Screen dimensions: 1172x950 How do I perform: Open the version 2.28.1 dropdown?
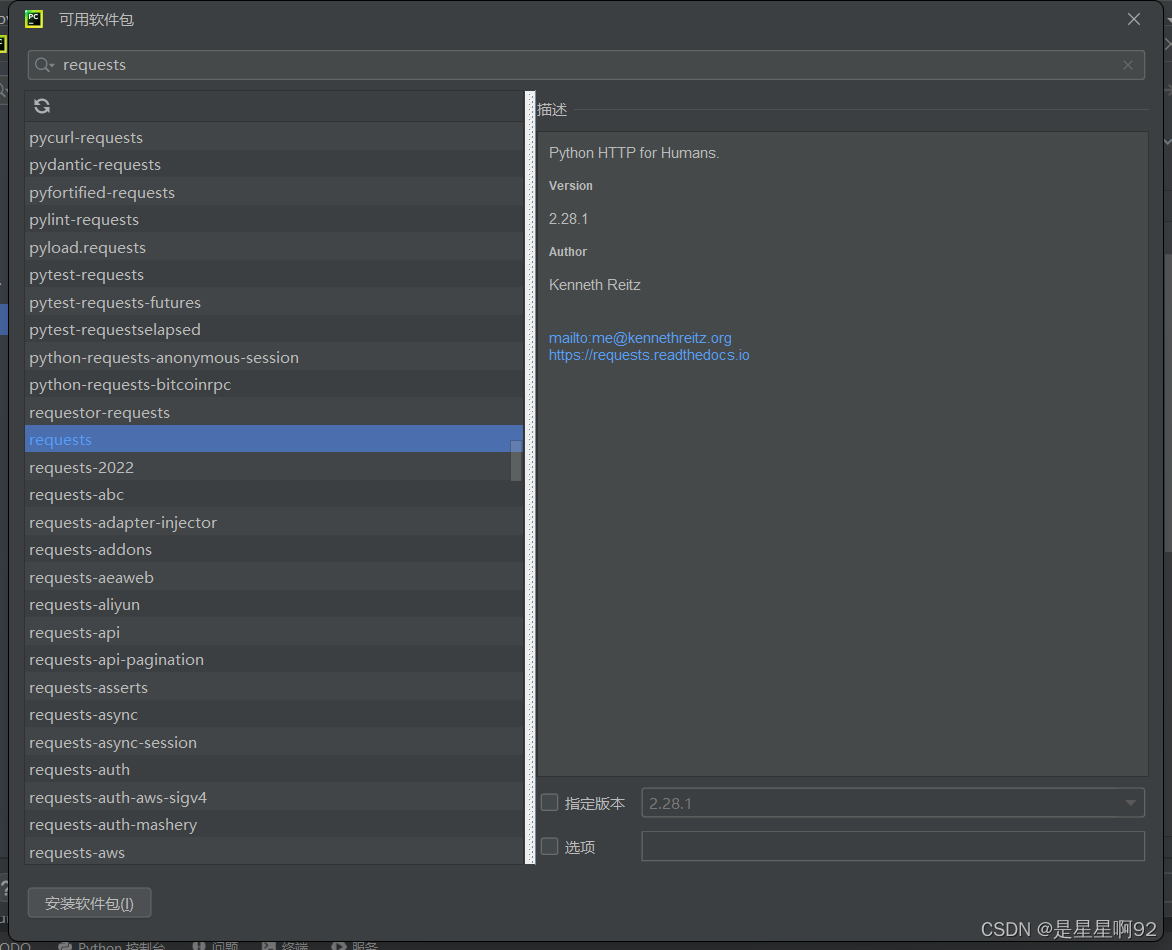click(892, 803)
